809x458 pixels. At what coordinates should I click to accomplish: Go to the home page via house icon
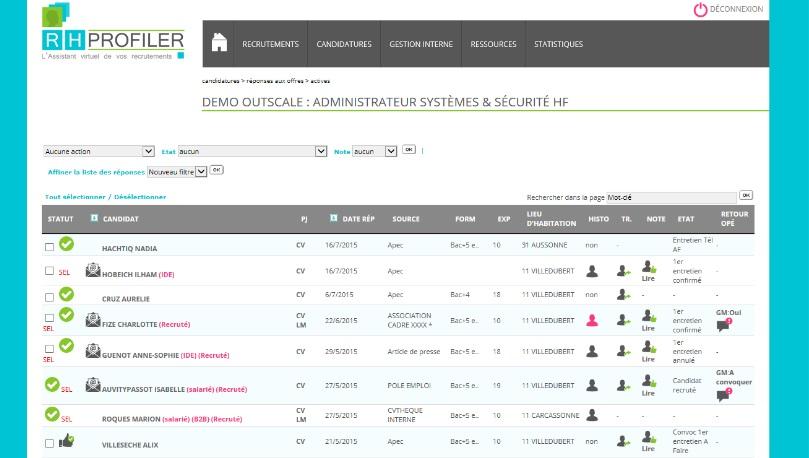click(x=219, y=42)
